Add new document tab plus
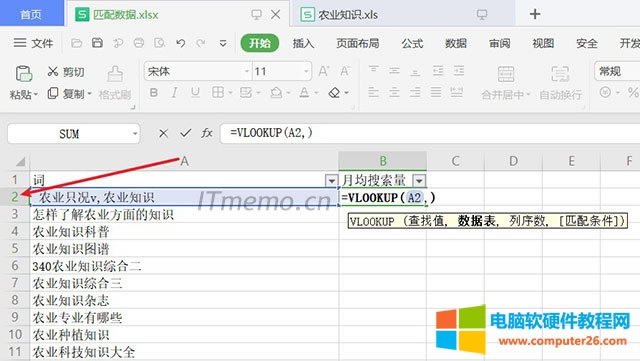This screenshot has width=640, height=361. pyautogui.click(x=535, y=14)
